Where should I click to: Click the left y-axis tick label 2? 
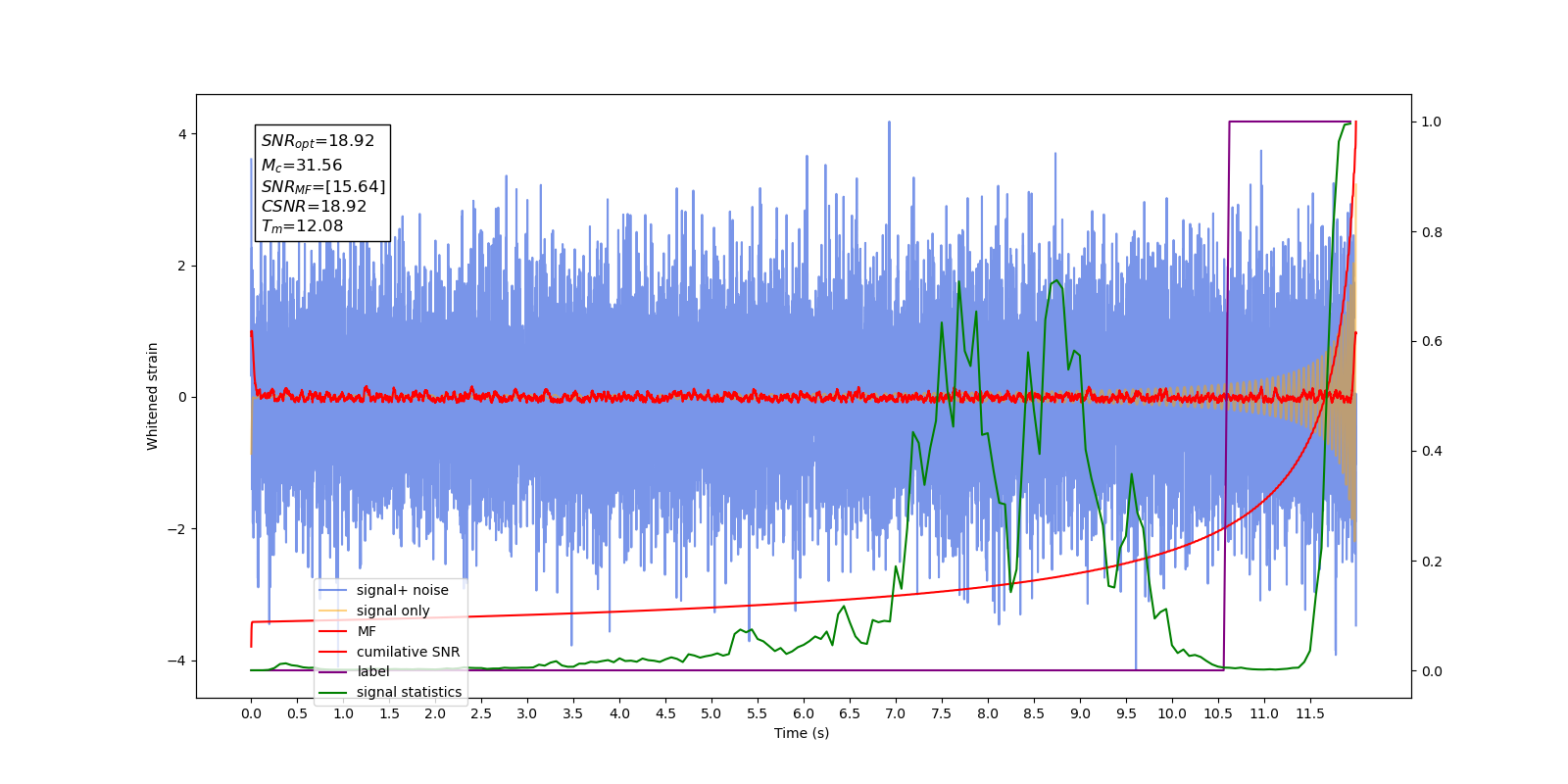click(182, 266)
